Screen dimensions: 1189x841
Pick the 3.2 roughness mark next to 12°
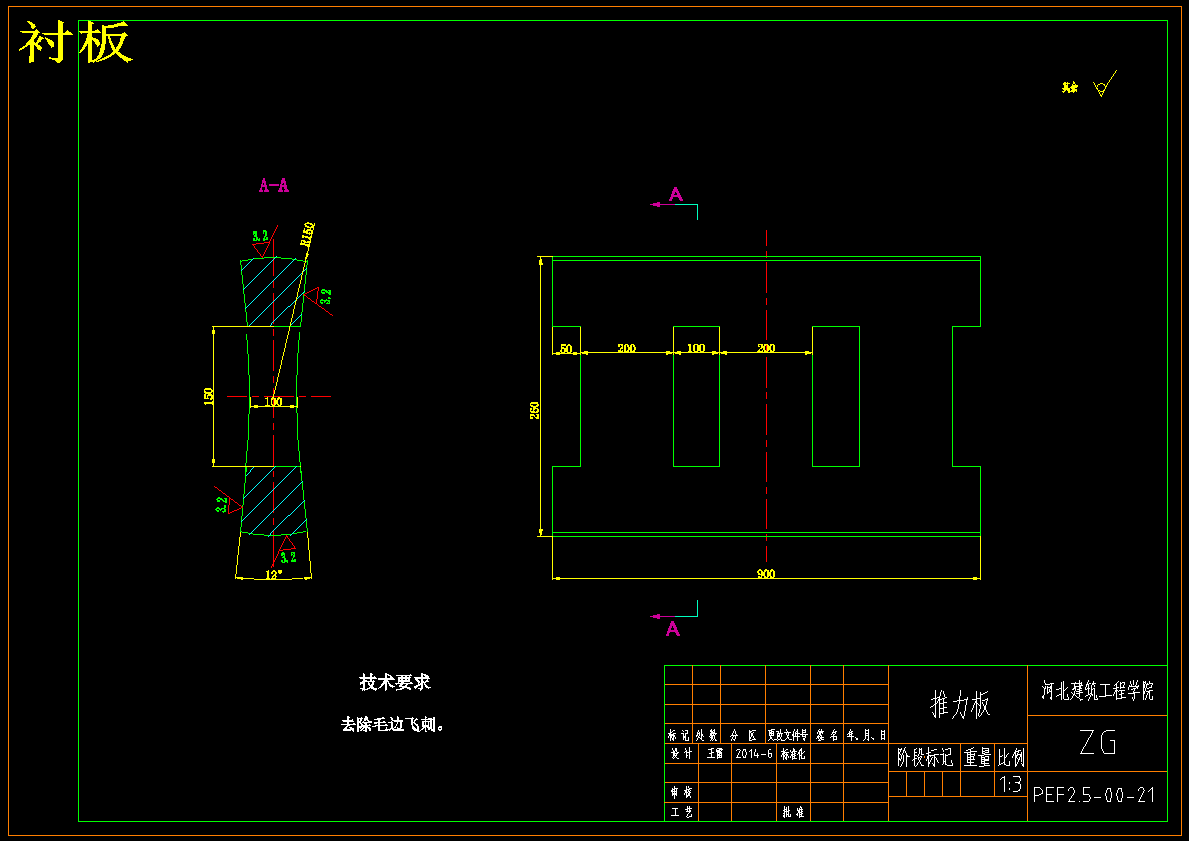(288, 557)
